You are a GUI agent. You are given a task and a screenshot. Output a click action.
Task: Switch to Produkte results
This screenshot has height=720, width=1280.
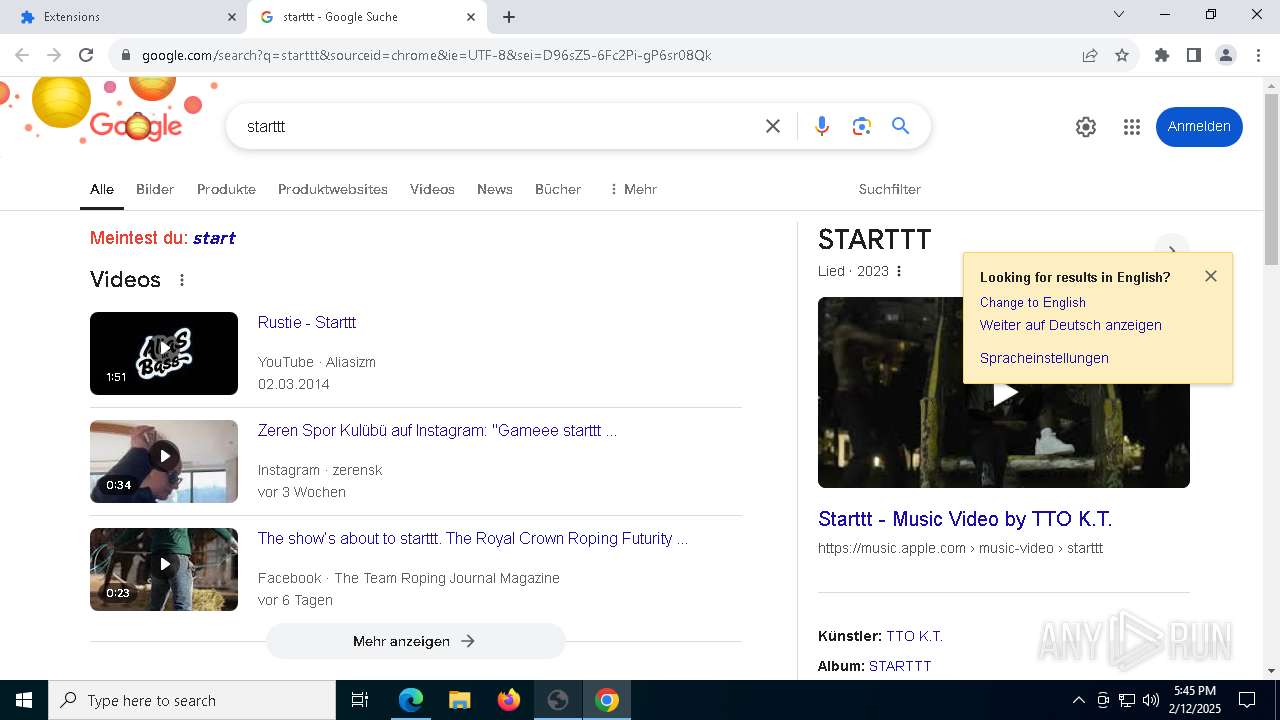coord(226,189)
